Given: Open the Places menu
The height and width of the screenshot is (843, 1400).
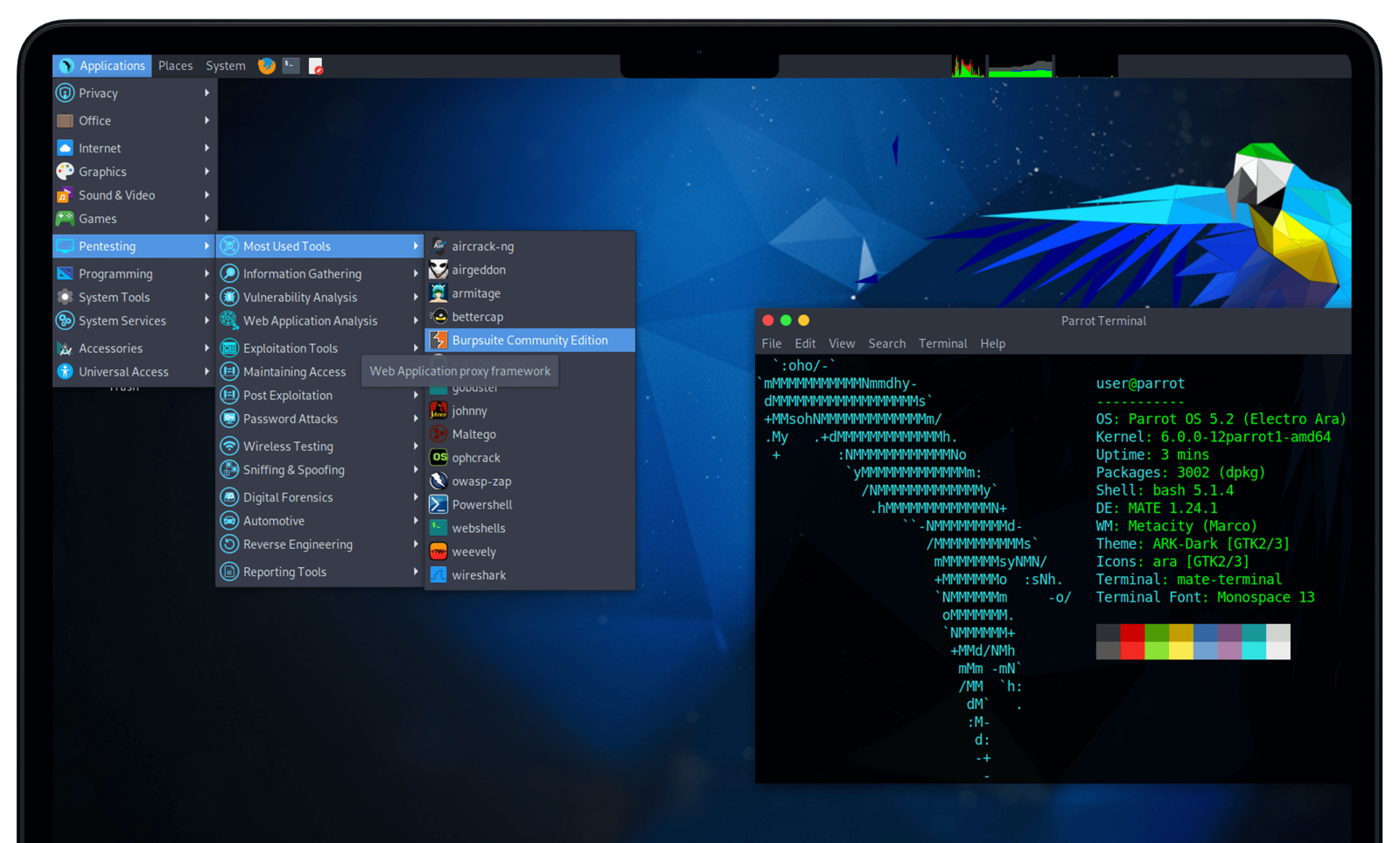Looking at the screenshot, I should coord(175,65).
